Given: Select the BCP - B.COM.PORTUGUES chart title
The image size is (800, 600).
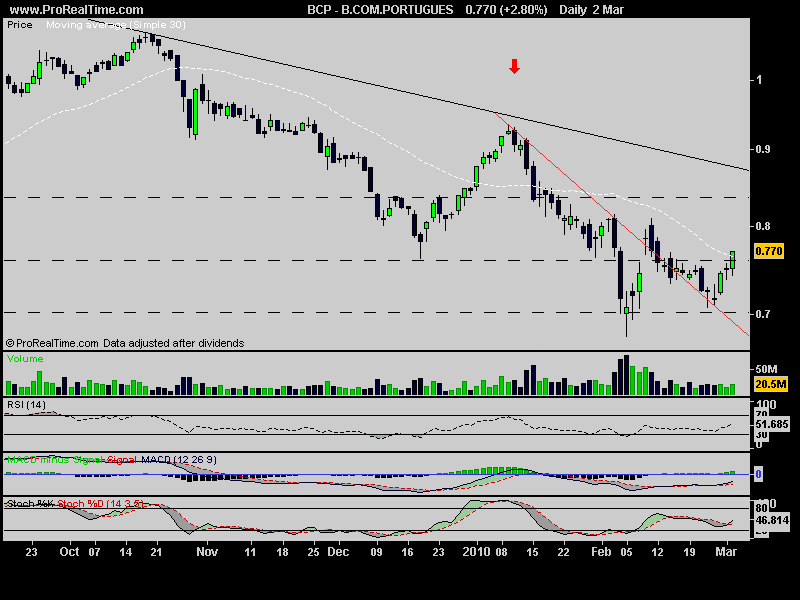Looking at the screenshot, I should [380, 10].
